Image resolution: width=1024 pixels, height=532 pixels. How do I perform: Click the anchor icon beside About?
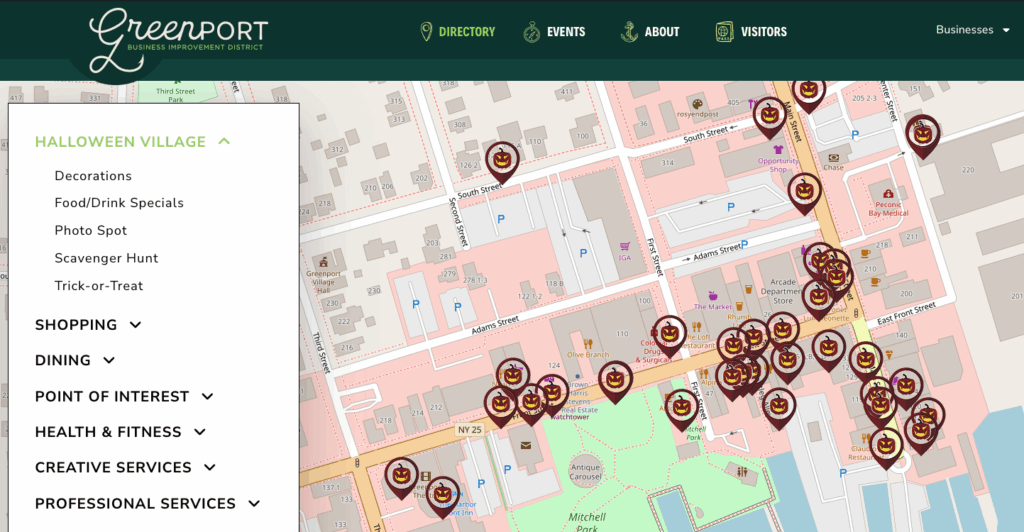629,32
